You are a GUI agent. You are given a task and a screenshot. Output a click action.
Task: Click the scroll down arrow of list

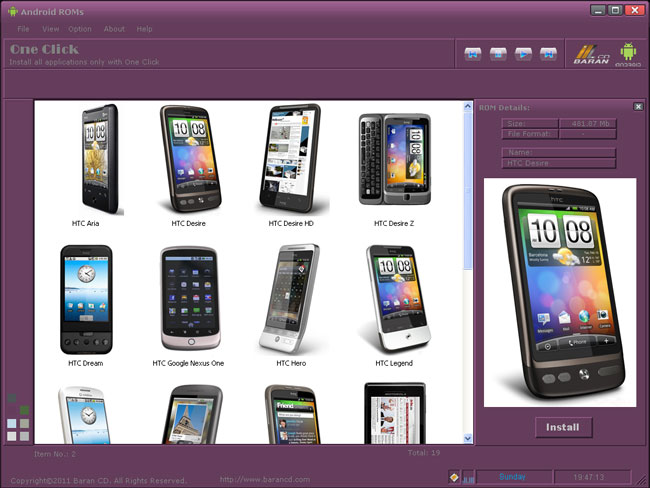(468, 438)
